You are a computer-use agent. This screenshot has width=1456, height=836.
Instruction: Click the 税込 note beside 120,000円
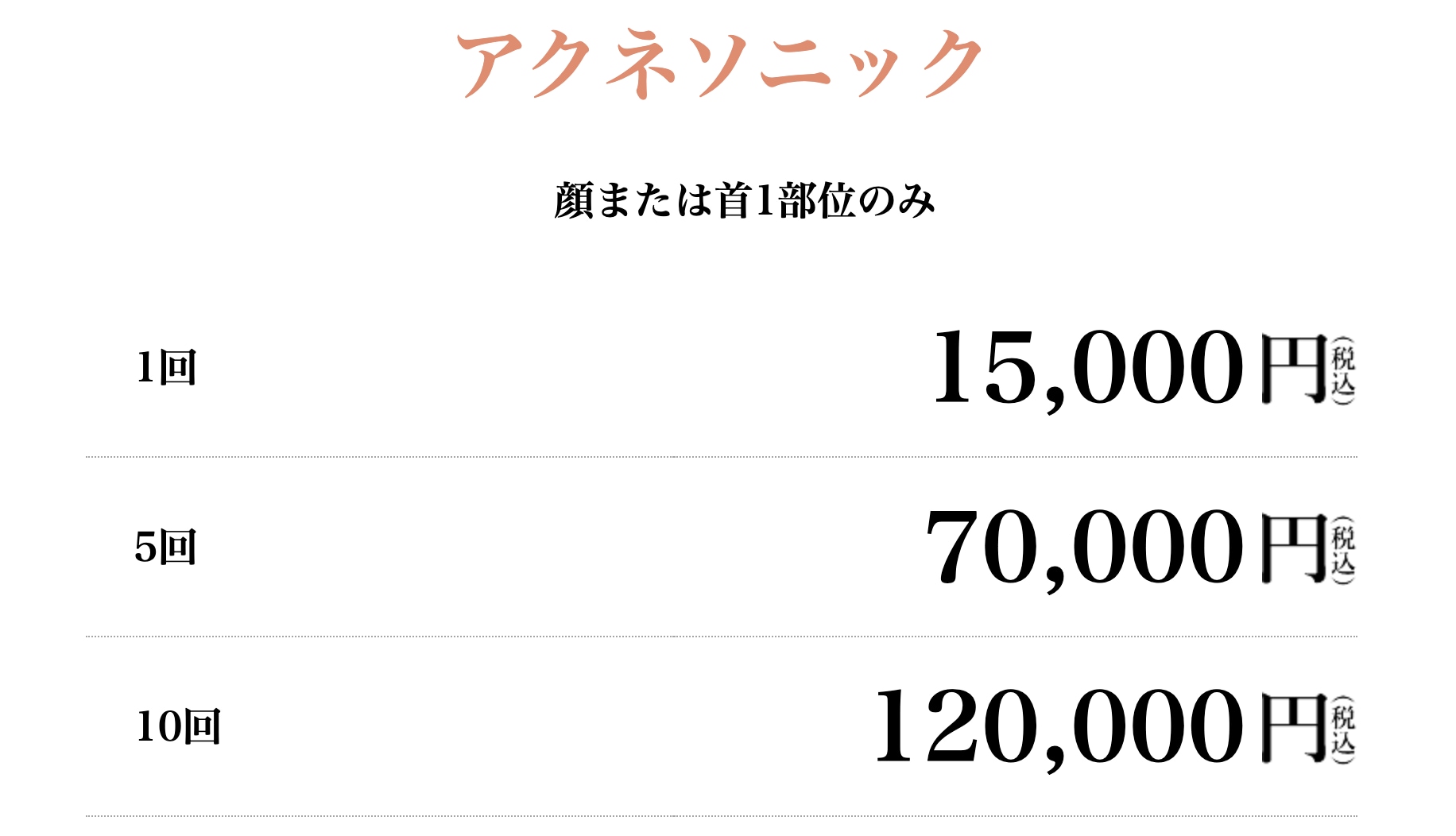click(1343, 730)
